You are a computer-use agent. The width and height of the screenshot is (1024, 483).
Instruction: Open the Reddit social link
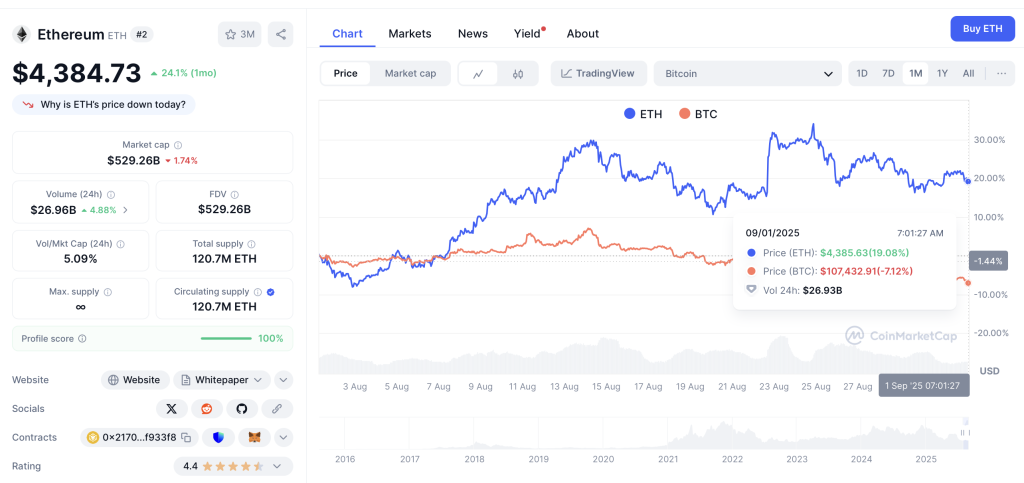coord(207,409)
